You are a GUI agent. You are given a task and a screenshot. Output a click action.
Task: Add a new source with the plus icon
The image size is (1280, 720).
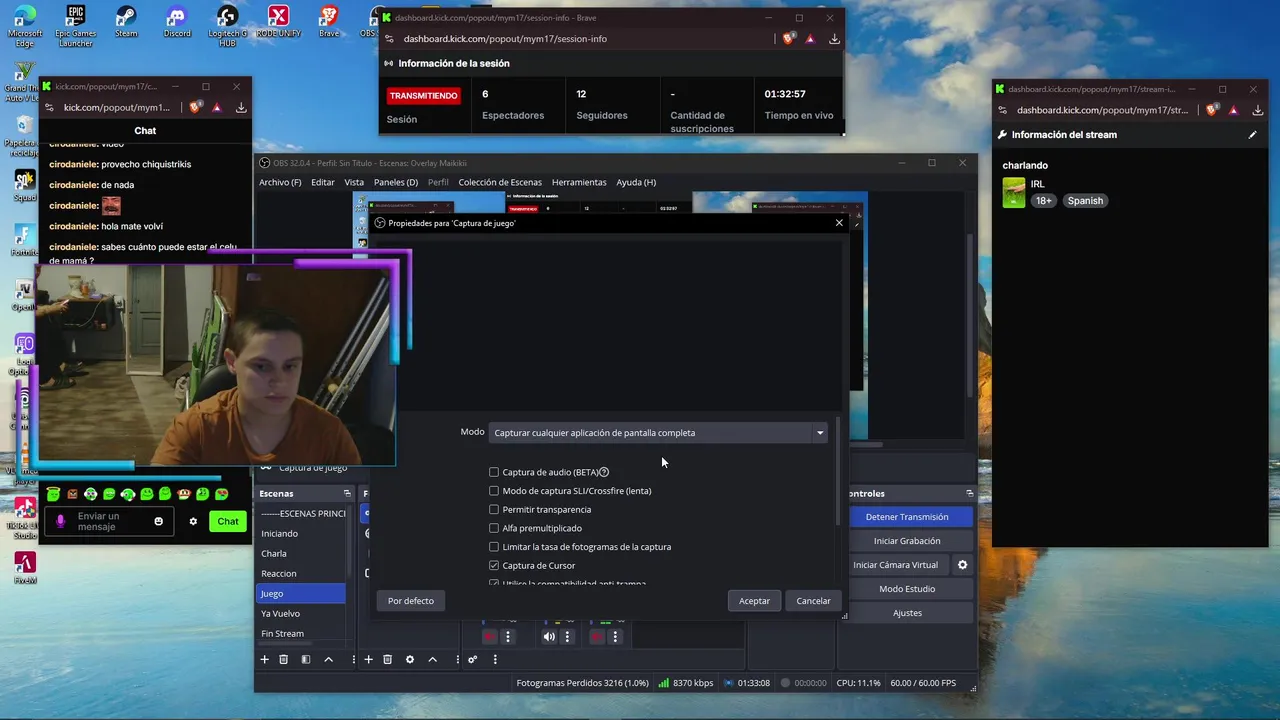(368, 659)
